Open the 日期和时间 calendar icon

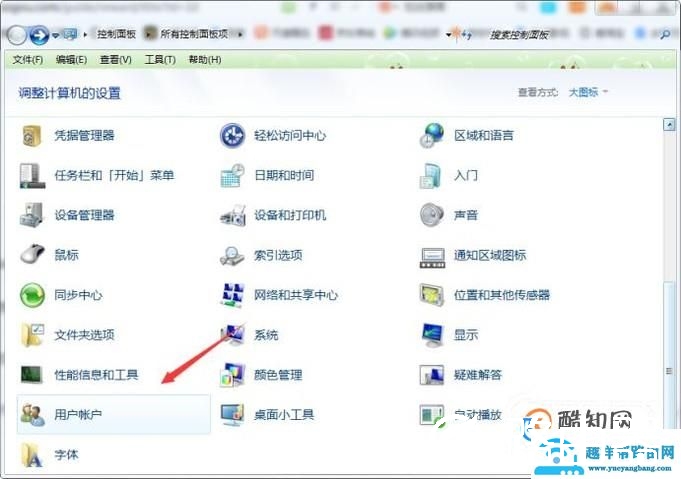[233, 175]
